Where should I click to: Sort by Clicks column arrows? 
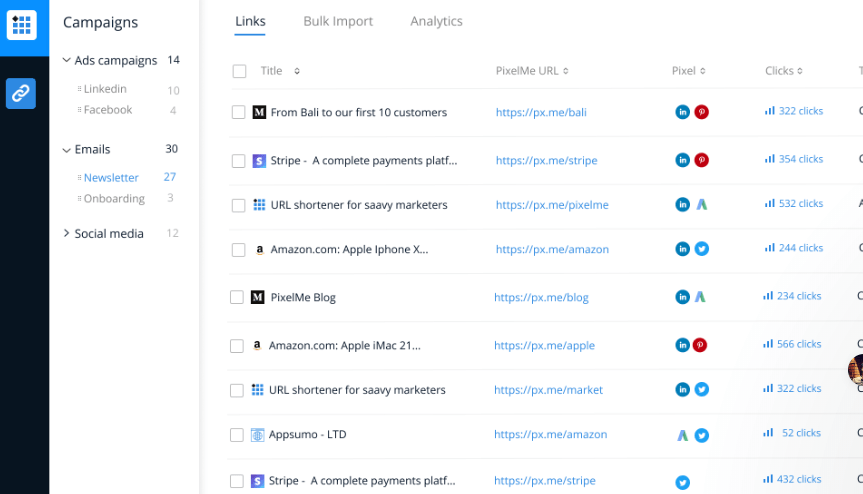point(800,71)
